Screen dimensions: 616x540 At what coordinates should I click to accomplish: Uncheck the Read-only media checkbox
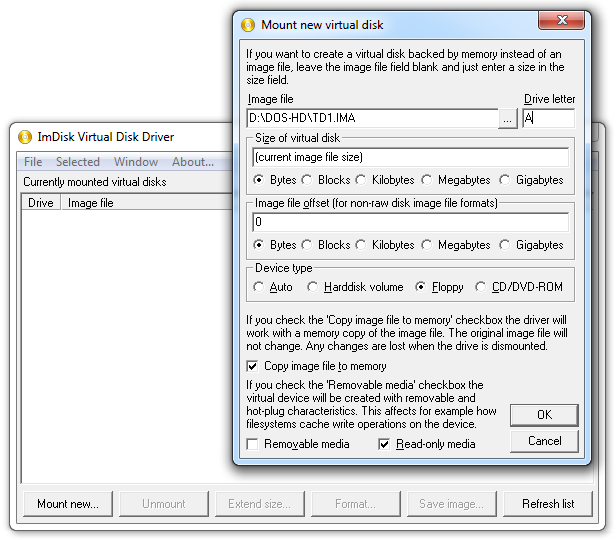[x=385, y=444]
